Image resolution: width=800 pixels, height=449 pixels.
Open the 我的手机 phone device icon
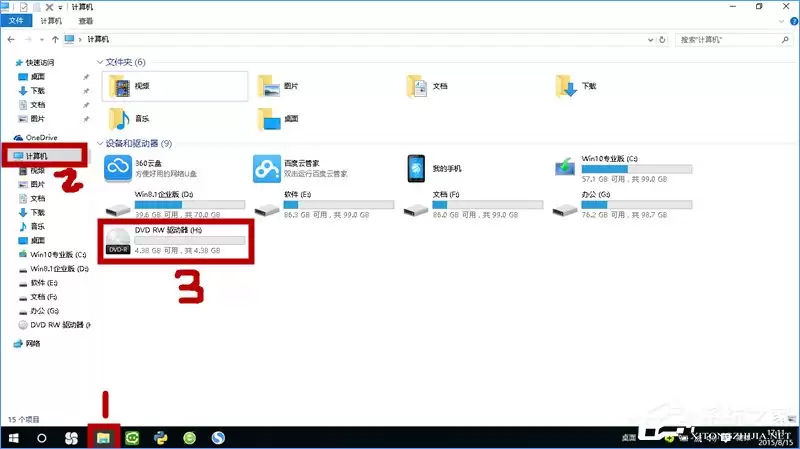tap(416, 168)
